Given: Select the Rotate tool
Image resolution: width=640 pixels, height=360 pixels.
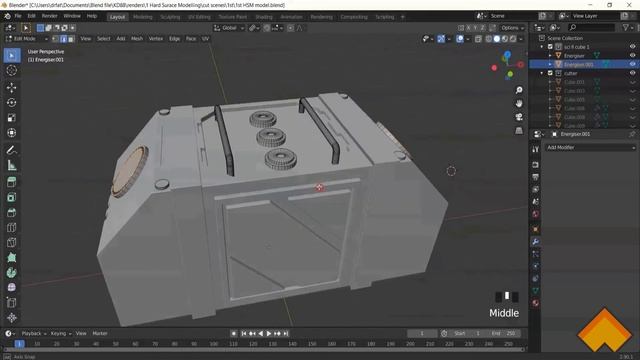Looking at the screenshot, I should point(12,102).
